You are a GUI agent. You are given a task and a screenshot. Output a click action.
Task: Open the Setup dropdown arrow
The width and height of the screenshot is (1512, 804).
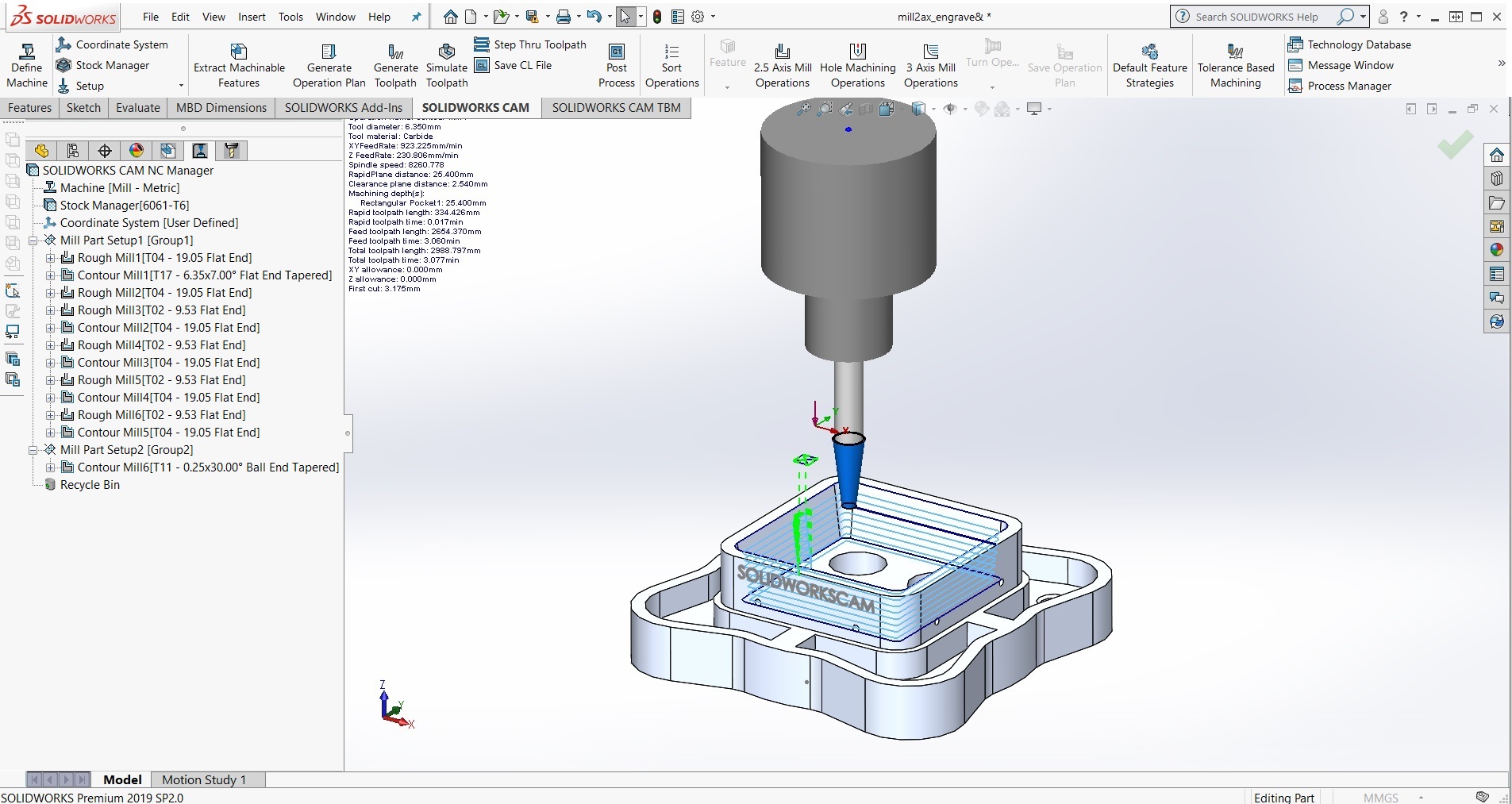pos(181,86)
